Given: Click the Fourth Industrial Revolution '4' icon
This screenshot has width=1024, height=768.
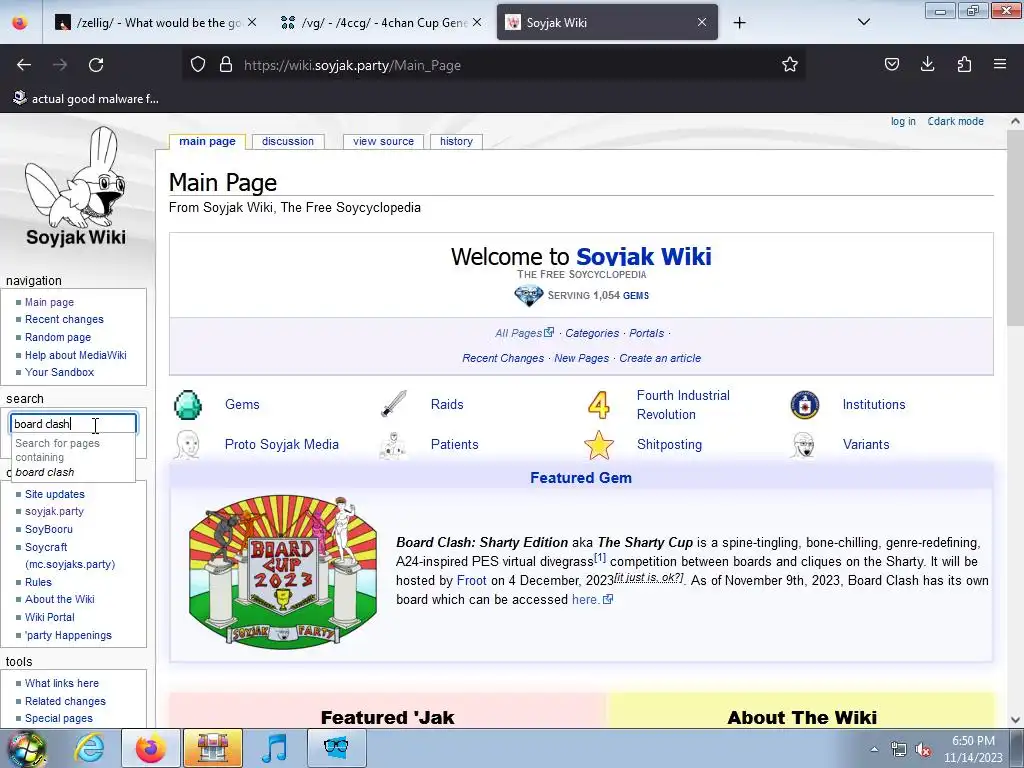Looking at the screenshot, I should point(599,405).
